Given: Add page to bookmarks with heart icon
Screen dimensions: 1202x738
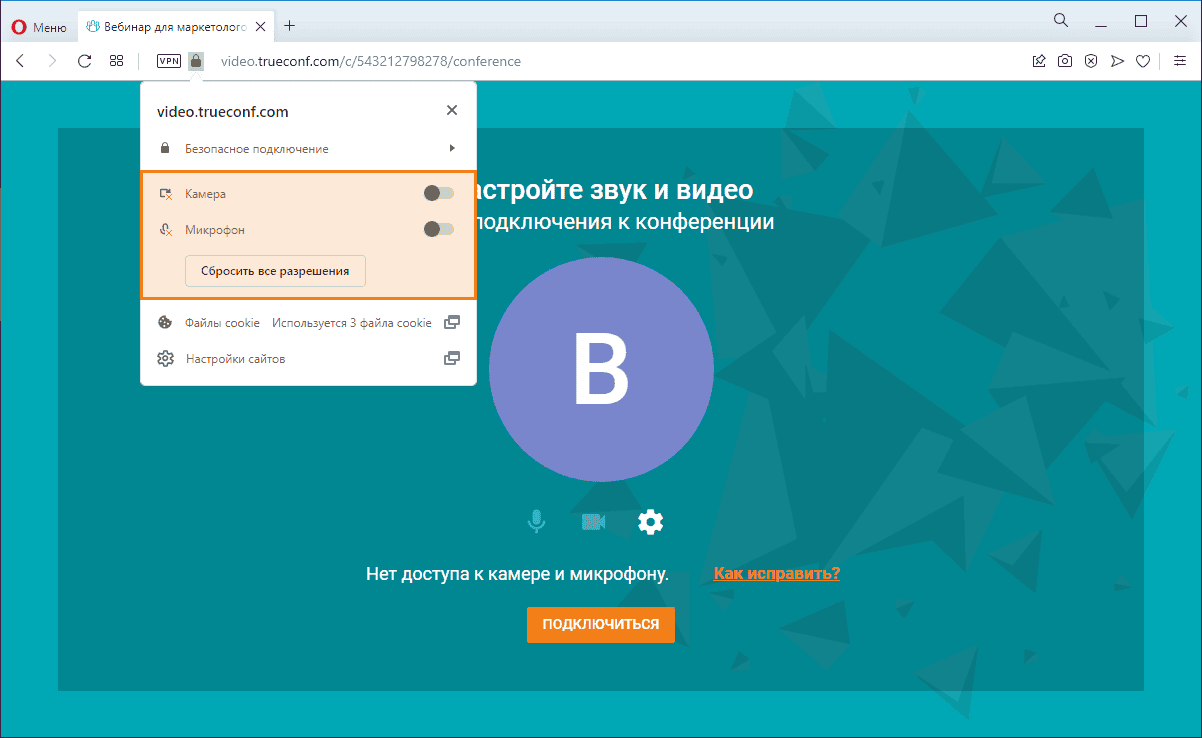Looking at the screenshot, I should click(x=1144, y=61).
